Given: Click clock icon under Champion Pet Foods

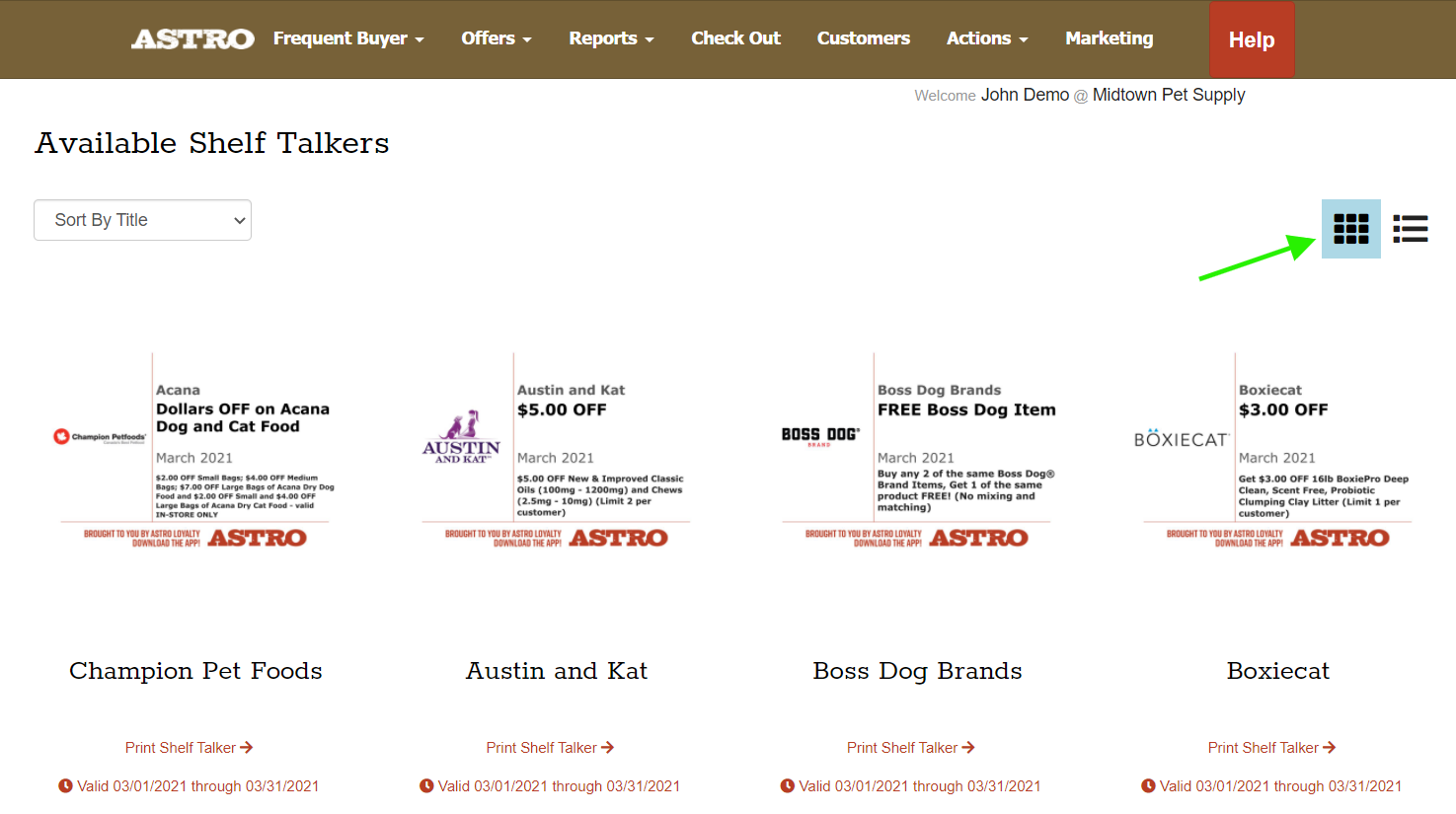Looking at the screenshot, I should [x=65, y=786].
